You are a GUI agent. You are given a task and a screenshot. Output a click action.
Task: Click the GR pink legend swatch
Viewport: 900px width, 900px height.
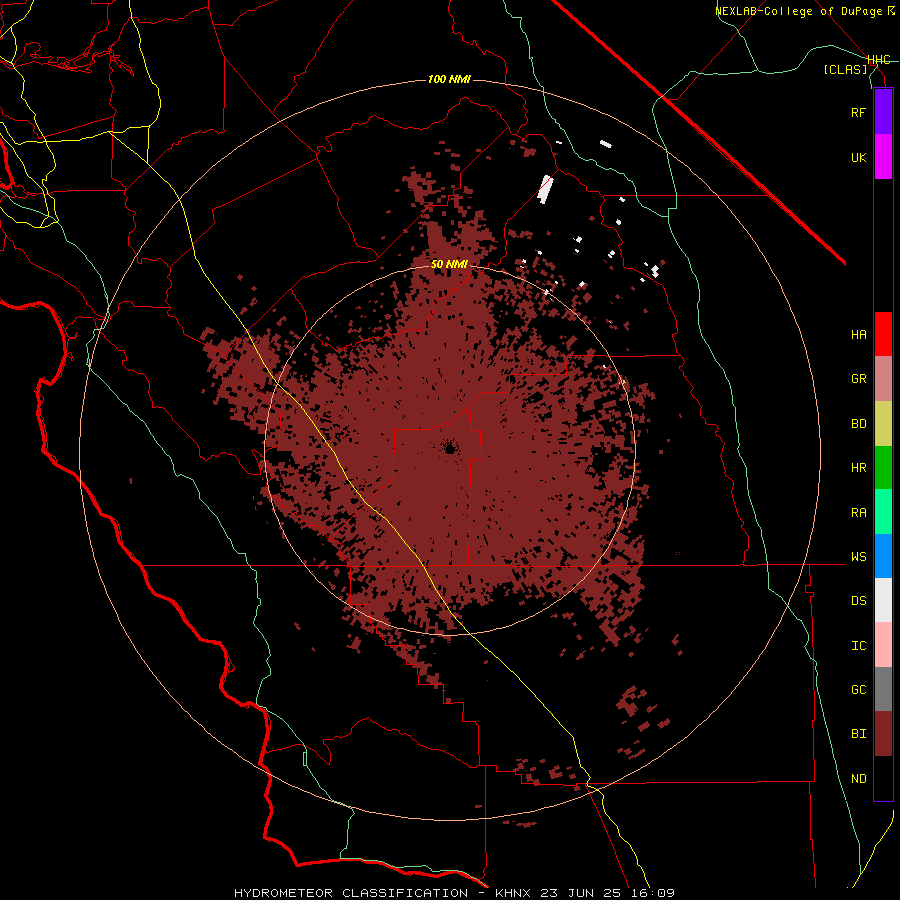pos(883,379)
